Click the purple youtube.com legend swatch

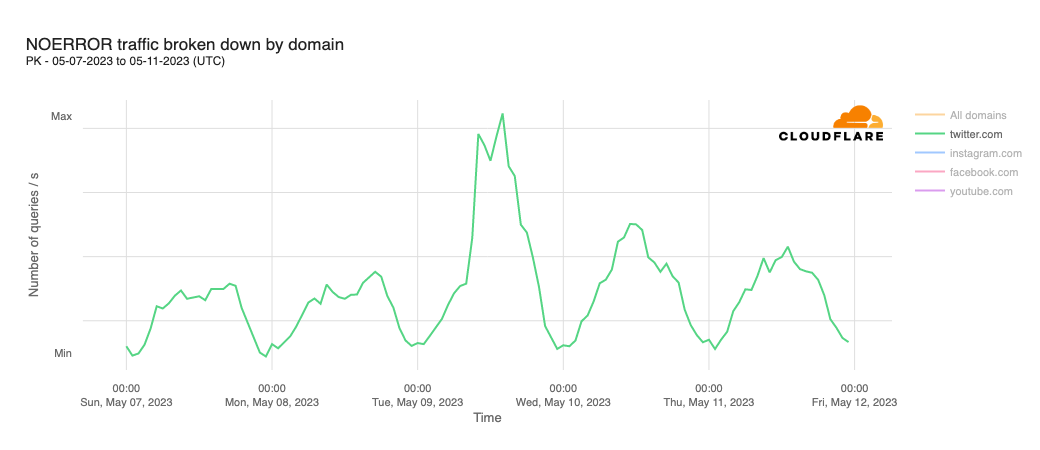click(929, 191)
